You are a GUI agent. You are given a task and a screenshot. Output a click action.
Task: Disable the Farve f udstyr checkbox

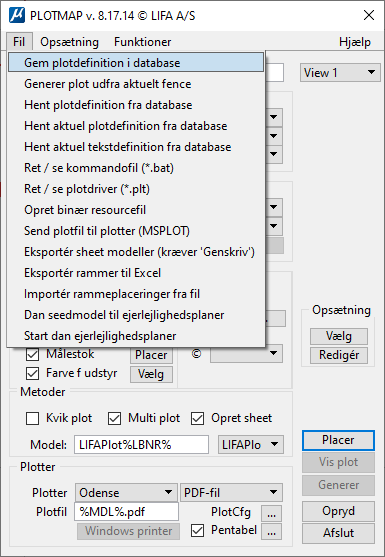click(x=33, y=374)
